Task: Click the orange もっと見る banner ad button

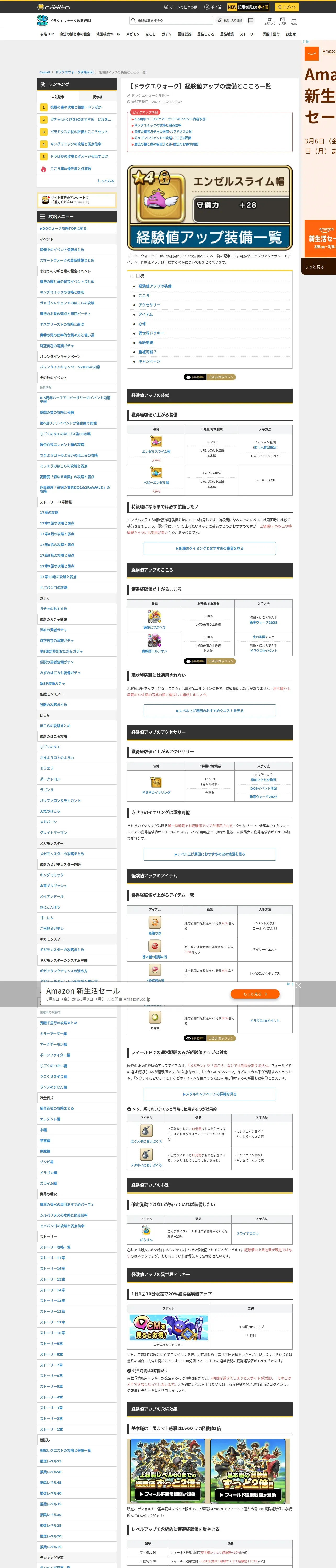Action: 255,994
